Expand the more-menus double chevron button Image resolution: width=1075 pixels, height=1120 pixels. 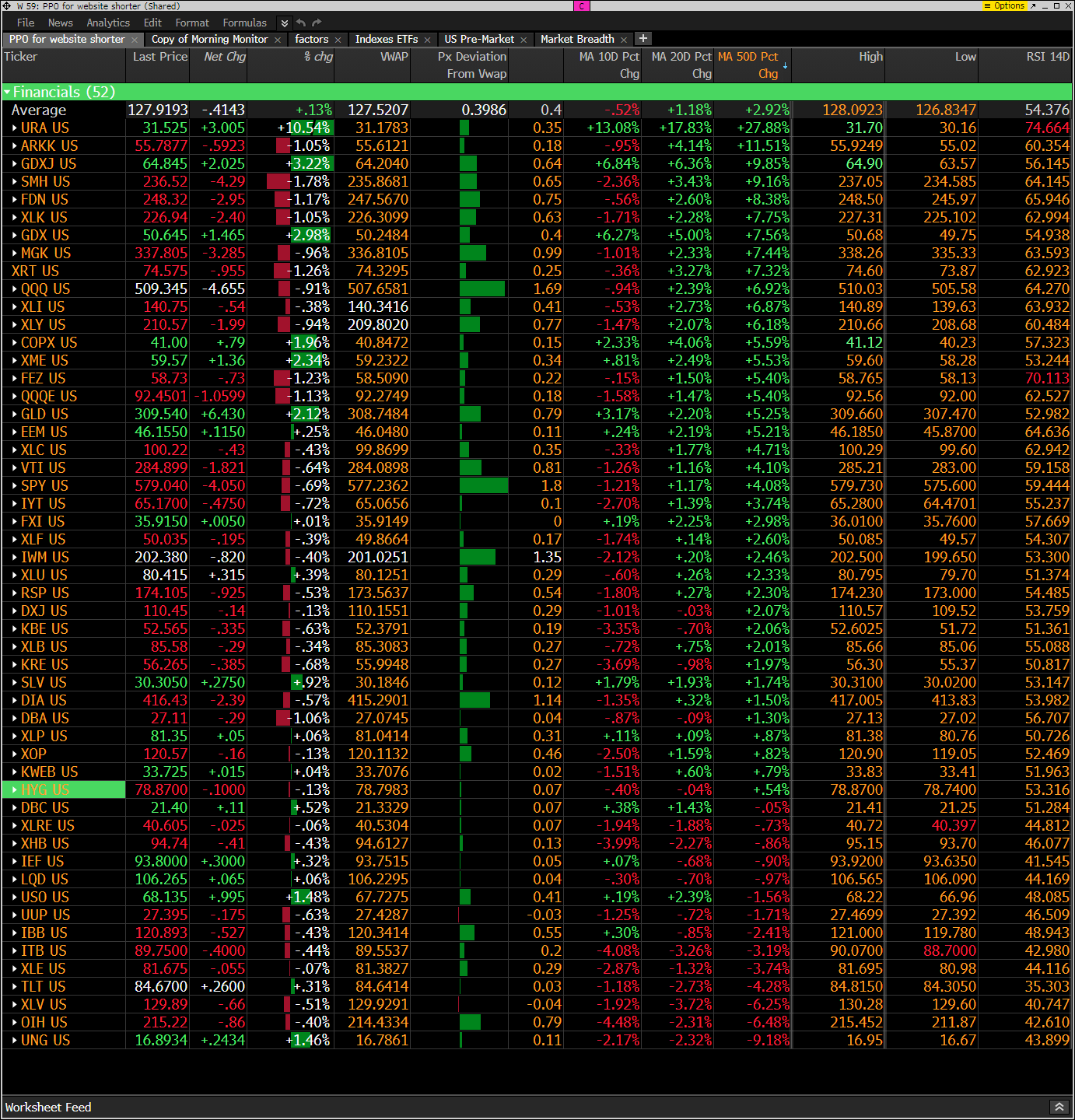point(285,23)
